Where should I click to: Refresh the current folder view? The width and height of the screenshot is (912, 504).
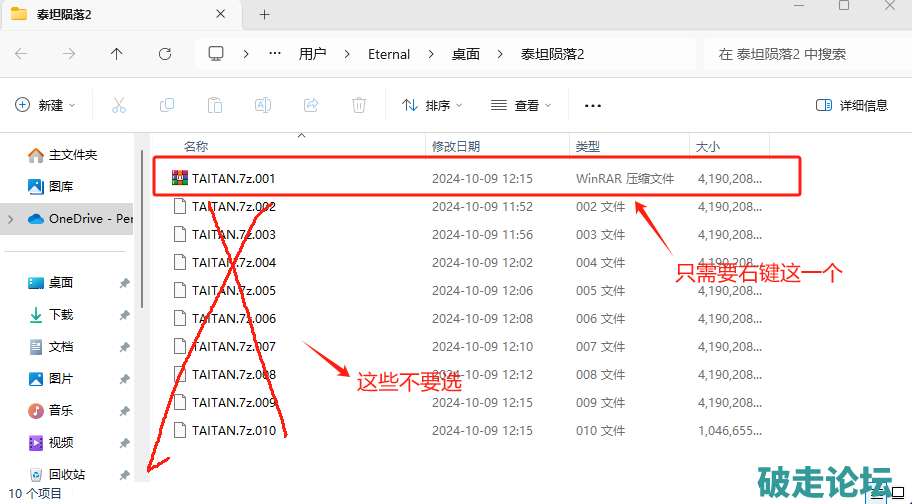click(x=165, y=54)
